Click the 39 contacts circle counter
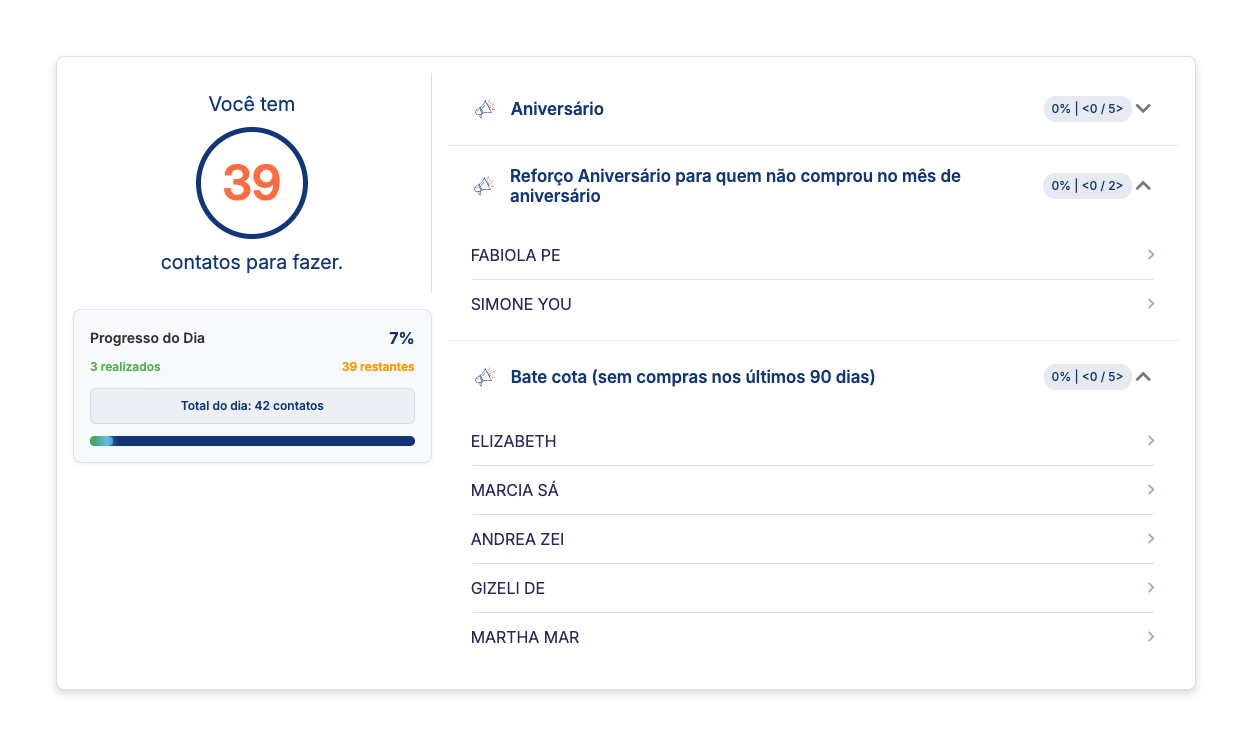 tap(252, 183)
